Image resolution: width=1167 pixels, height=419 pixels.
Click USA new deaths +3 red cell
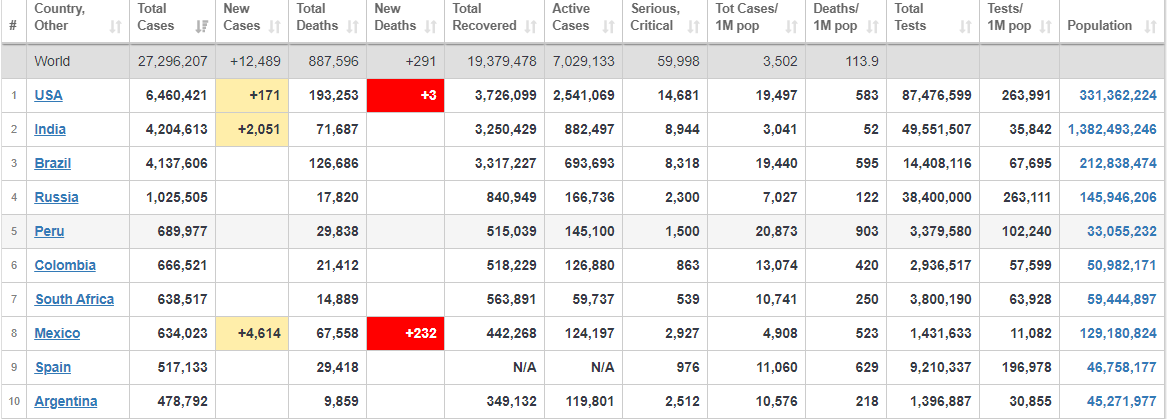[406, 95]
